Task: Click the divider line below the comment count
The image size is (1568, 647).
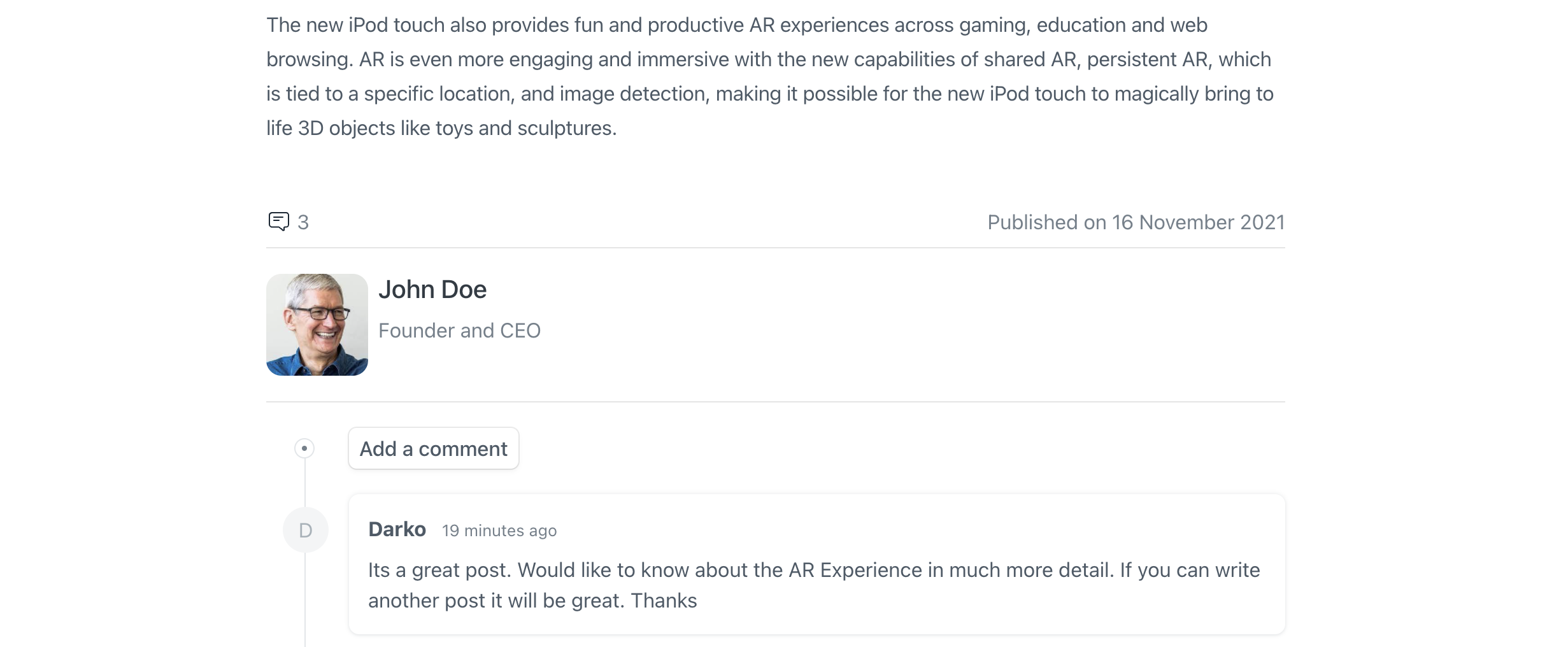Action: (x=775, y=248)
